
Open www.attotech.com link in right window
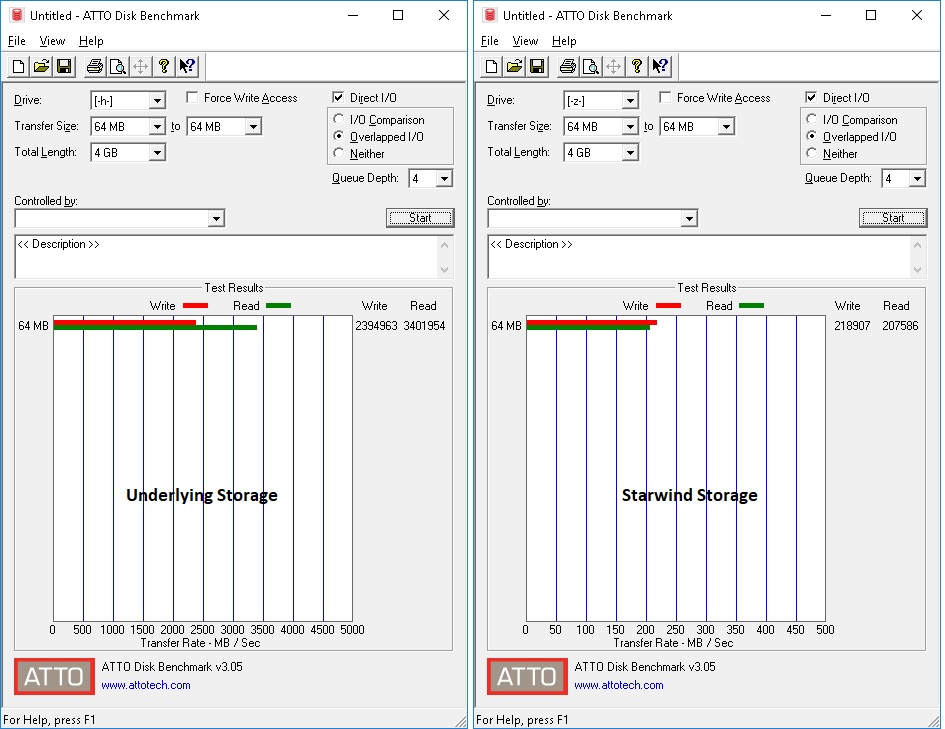coord(619,685)
